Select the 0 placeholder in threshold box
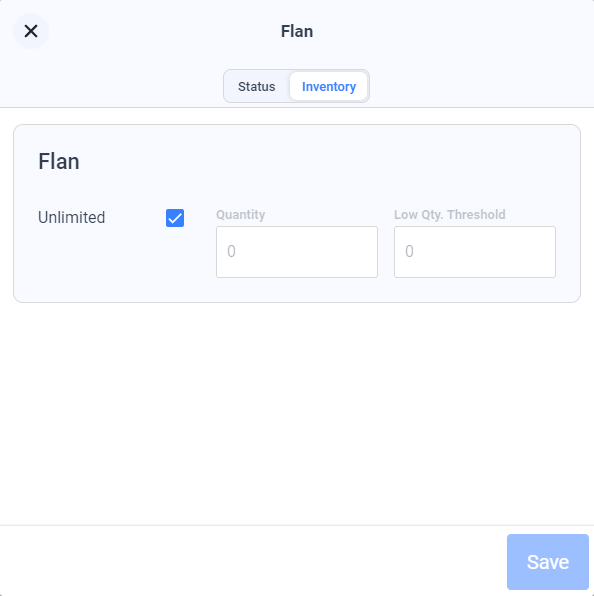 tap(409, 251)
